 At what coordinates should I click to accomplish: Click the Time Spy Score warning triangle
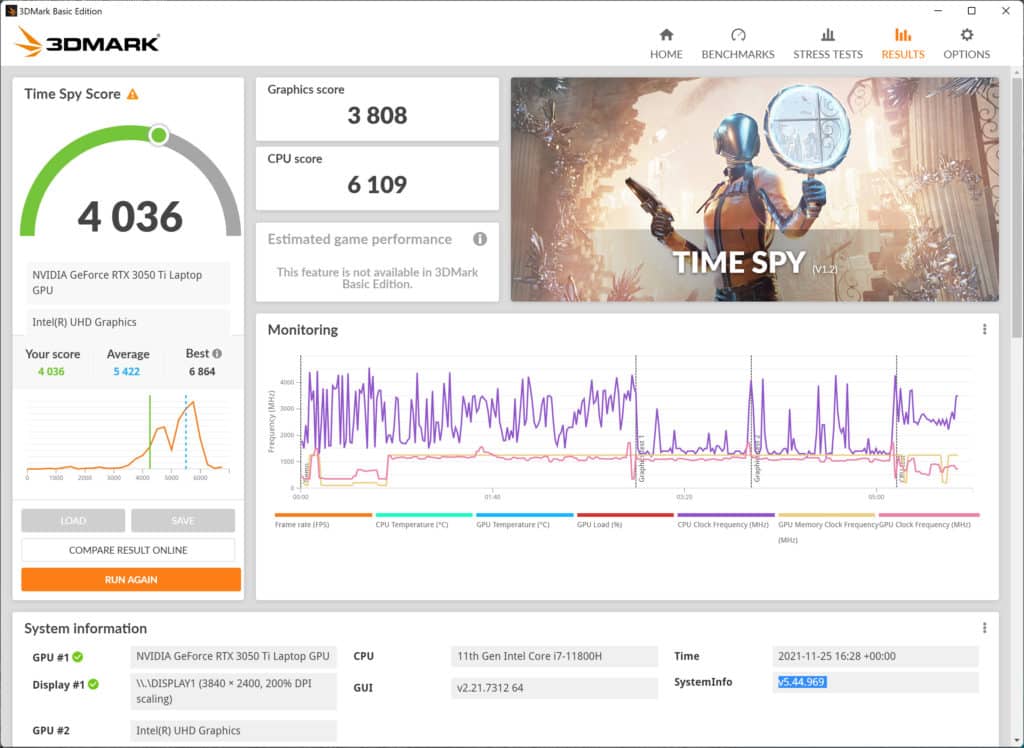pos(133,94)
